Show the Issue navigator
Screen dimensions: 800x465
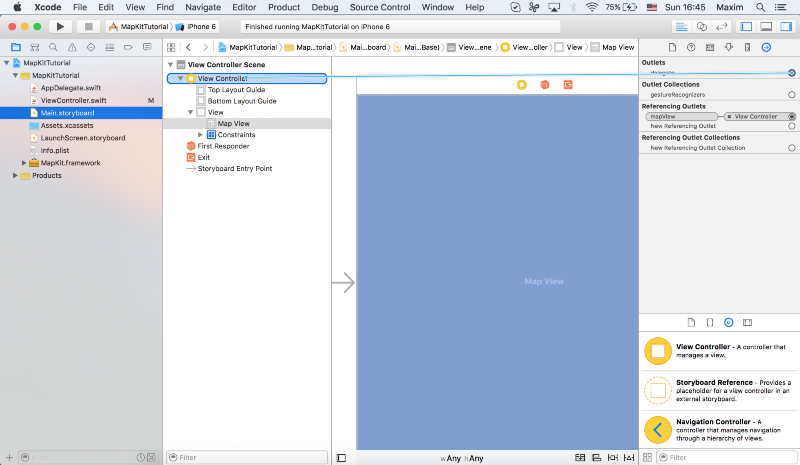click(x=72, y=47)
